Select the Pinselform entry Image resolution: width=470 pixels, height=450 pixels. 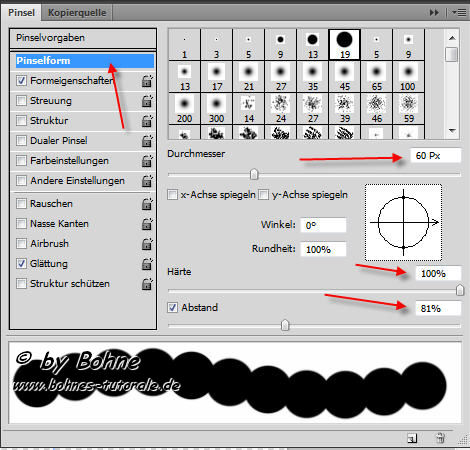[x=85, y=61]
